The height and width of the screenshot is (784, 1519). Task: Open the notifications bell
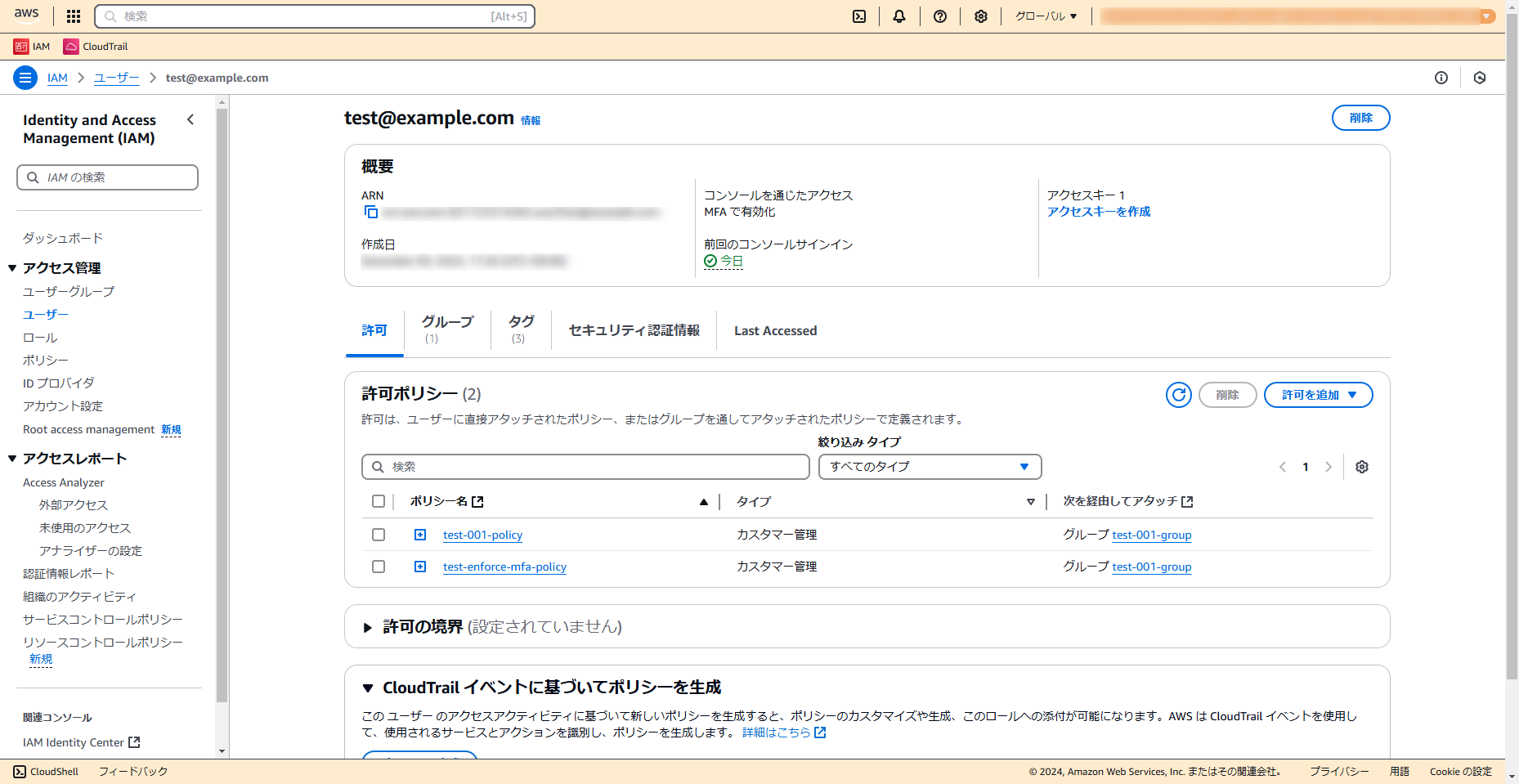(899, 16)
